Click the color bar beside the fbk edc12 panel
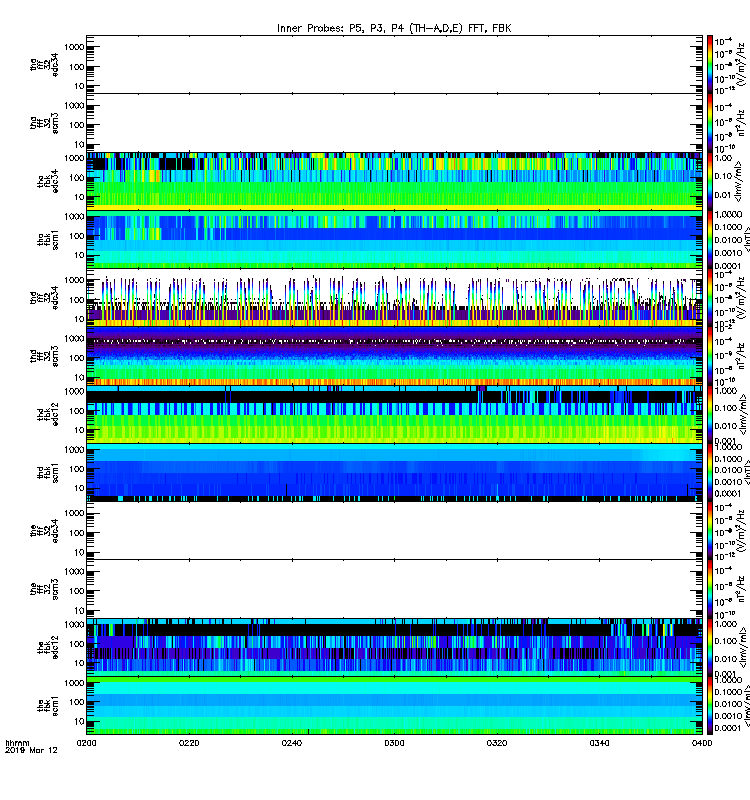Image resolution: width=750 pixels, height=800 pixels. [710, 647]
